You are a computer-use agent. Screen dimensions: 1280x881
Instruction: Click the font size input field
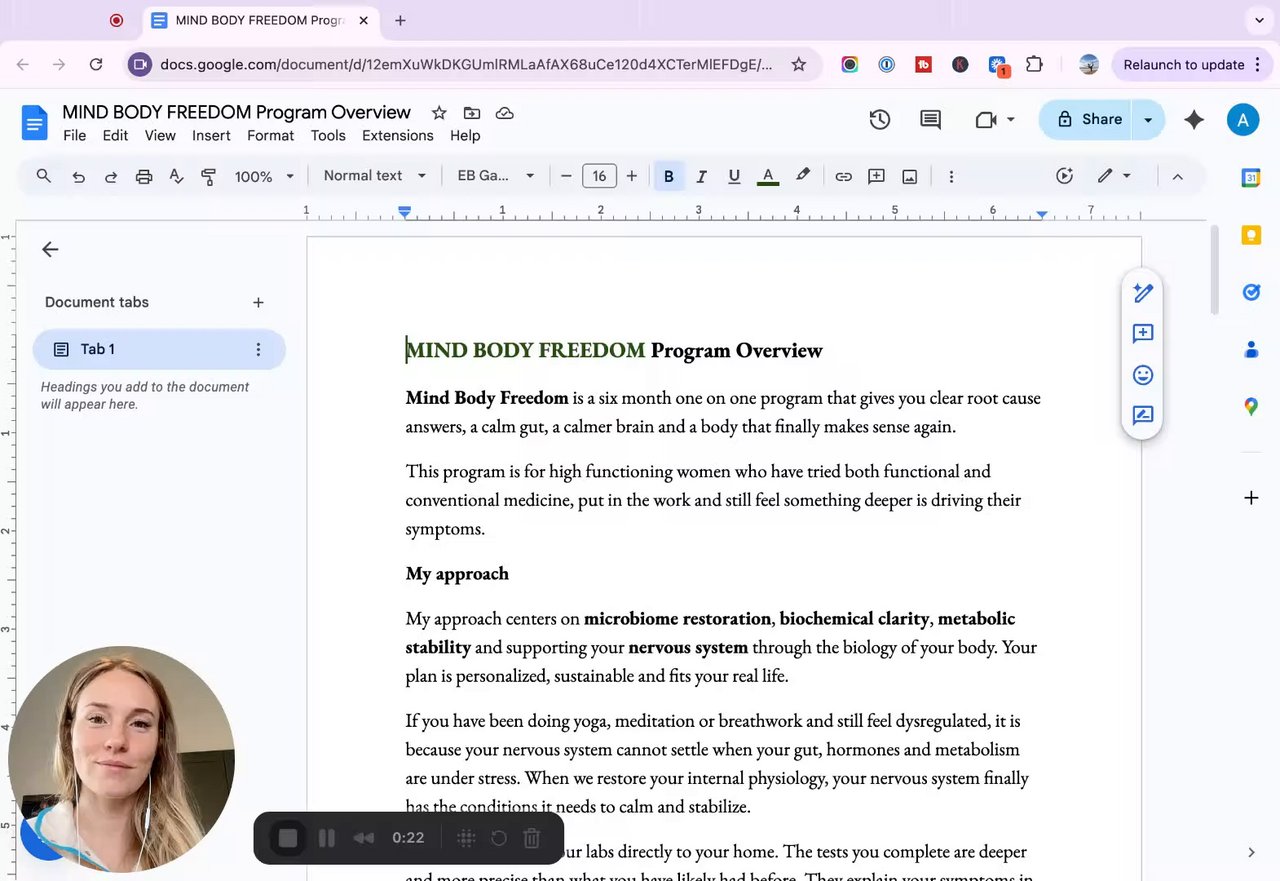click(599, 177)
